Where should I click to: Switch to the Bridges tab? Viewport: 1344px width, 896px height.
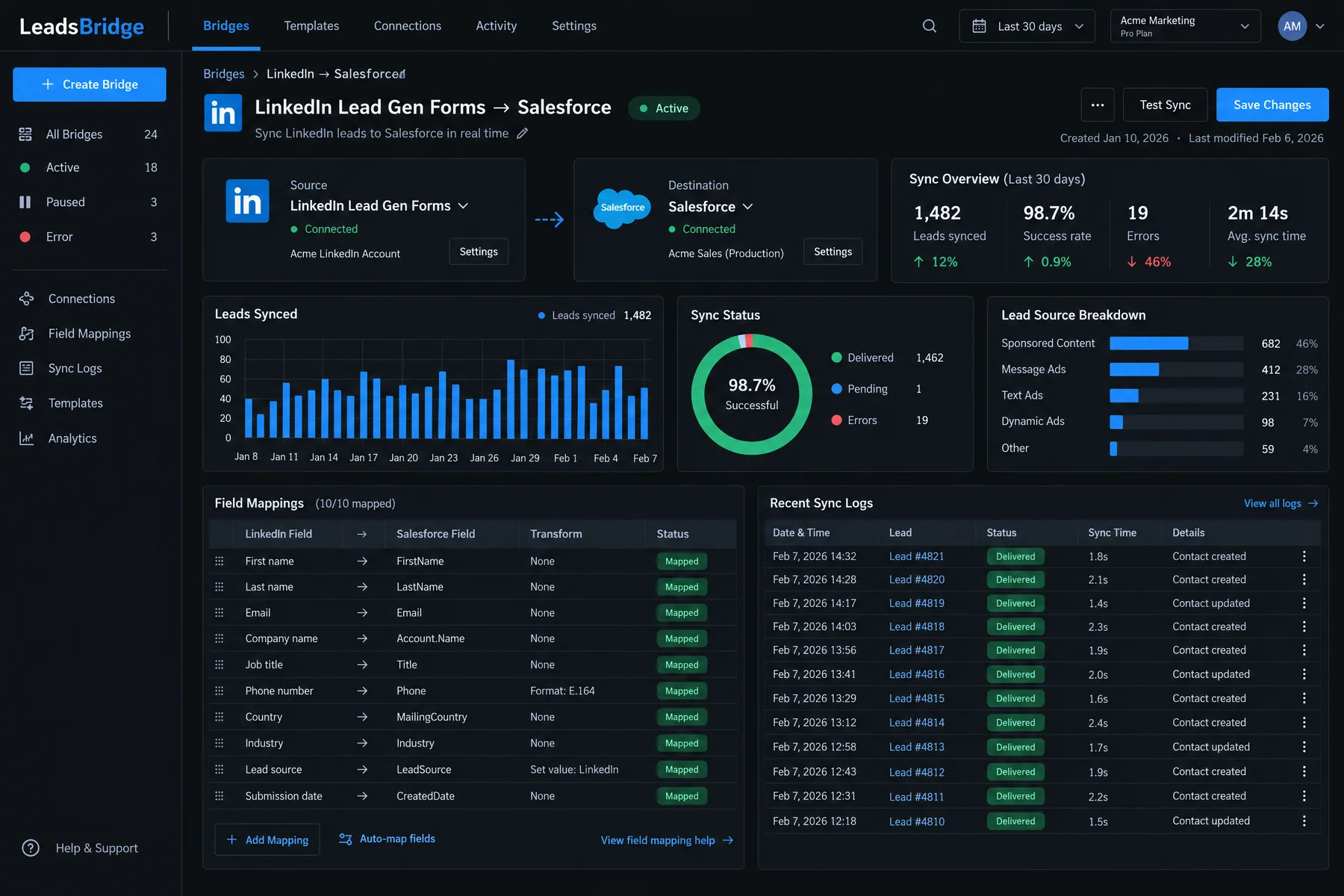pos(226,25)
